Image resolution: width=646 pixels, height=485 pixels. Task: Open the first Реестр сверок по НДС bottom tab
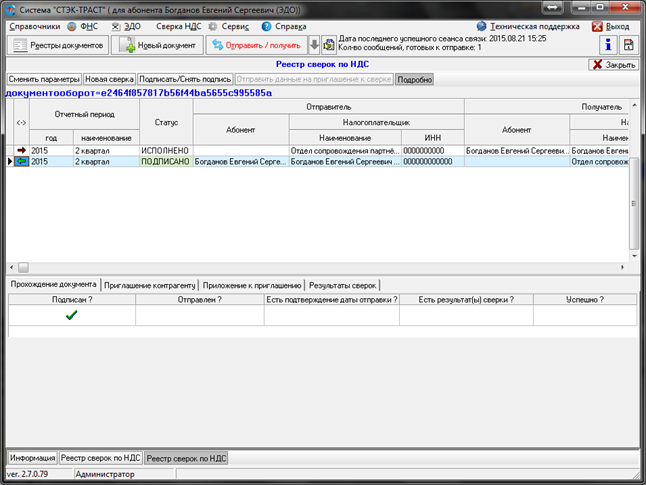[x=101, y=458]
